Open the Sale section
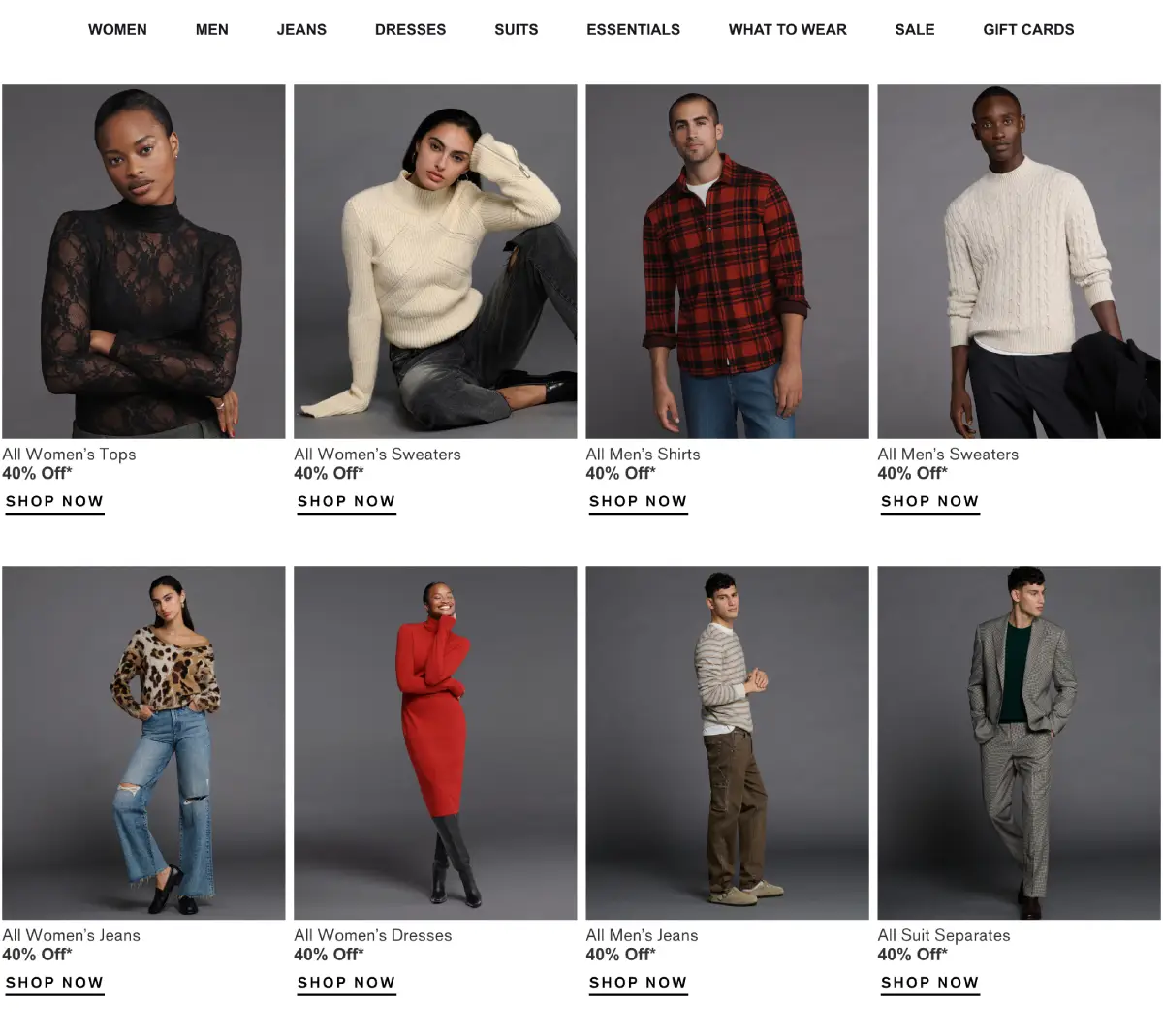Image resolution: width=1163 pixels, height=1036 pixels. tap(915, 30)
